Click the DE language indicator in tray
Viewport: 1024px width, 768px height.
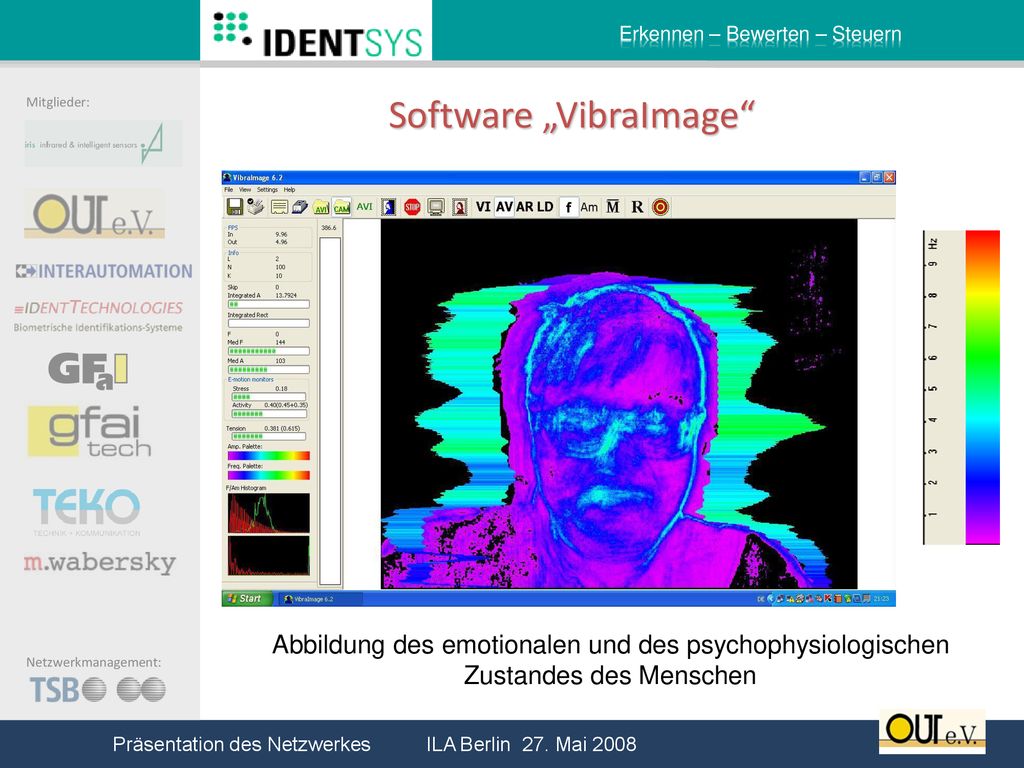761,599
